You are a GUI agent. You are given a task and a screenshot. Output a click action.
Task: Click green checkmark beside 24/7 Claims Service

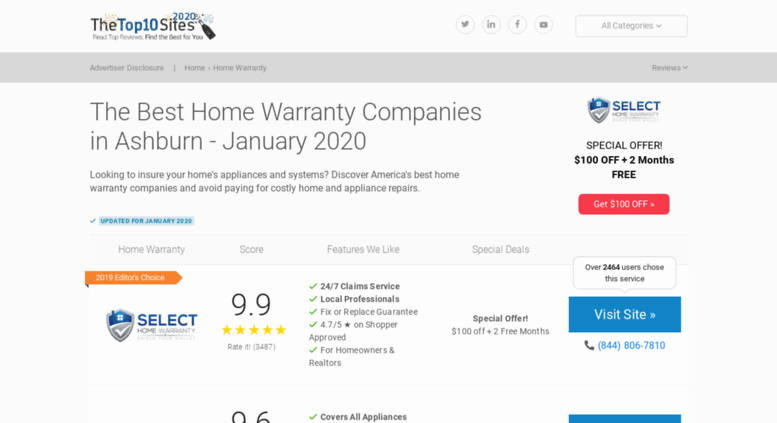pyautogui.click(x=313, y=286)
